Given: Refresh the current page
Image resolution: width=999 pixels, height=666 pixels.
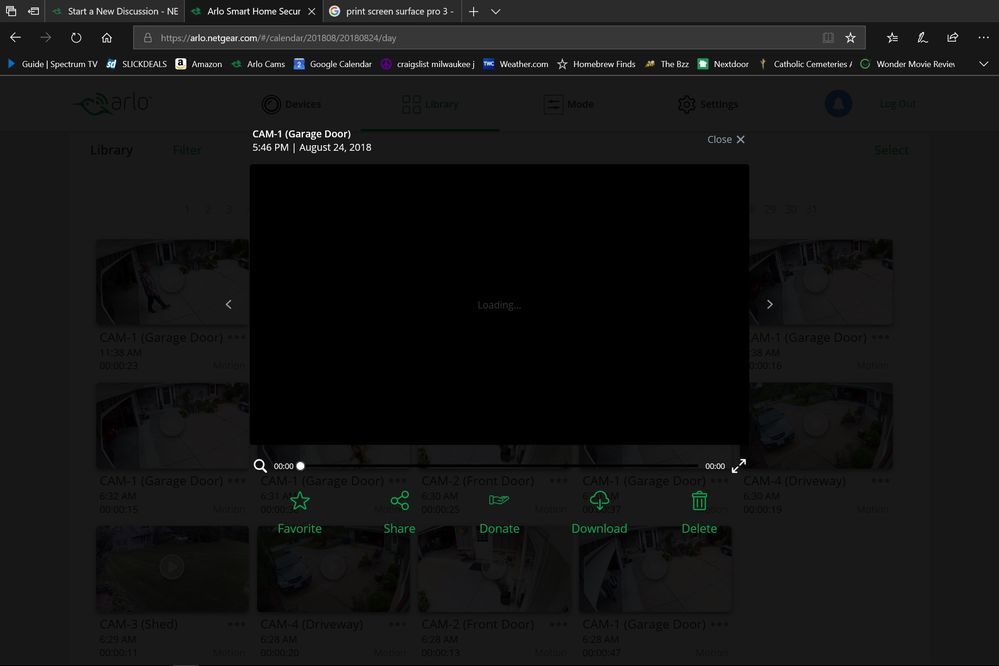Looking at the screenshot, I should pyautogui.click(x=76, y=38).
